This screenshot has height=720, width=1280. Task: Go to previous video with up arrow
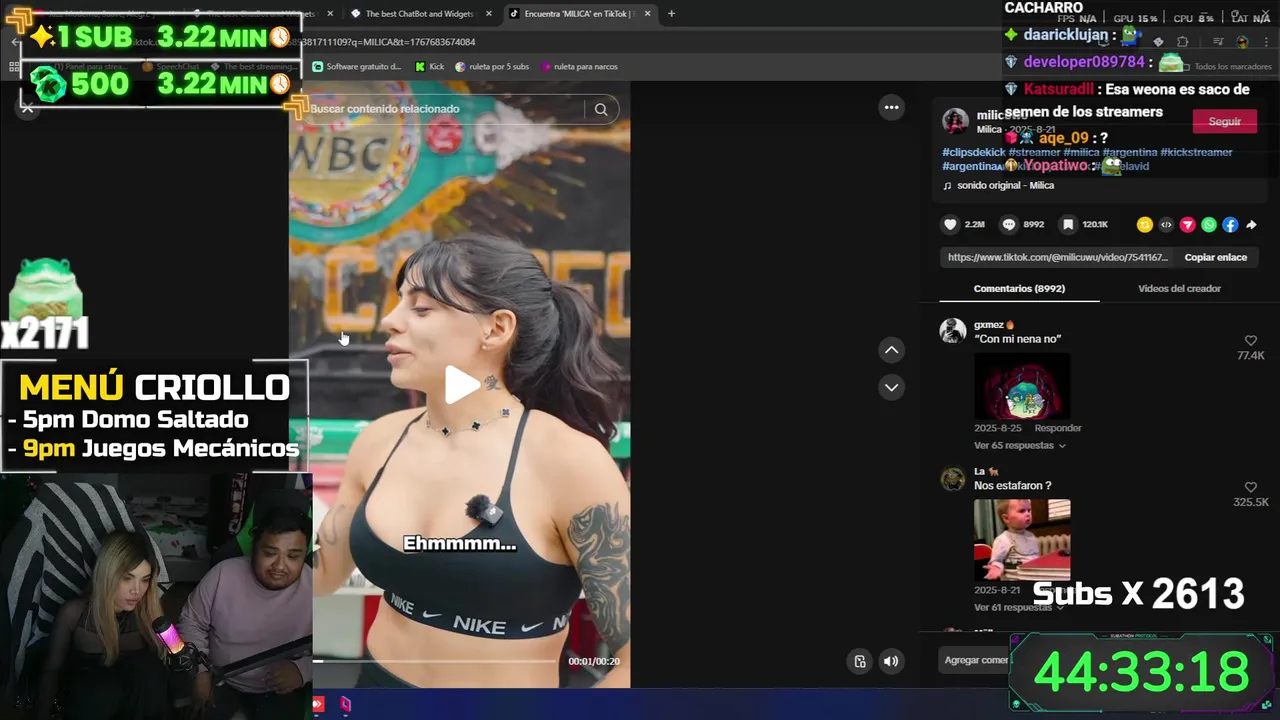891,350
